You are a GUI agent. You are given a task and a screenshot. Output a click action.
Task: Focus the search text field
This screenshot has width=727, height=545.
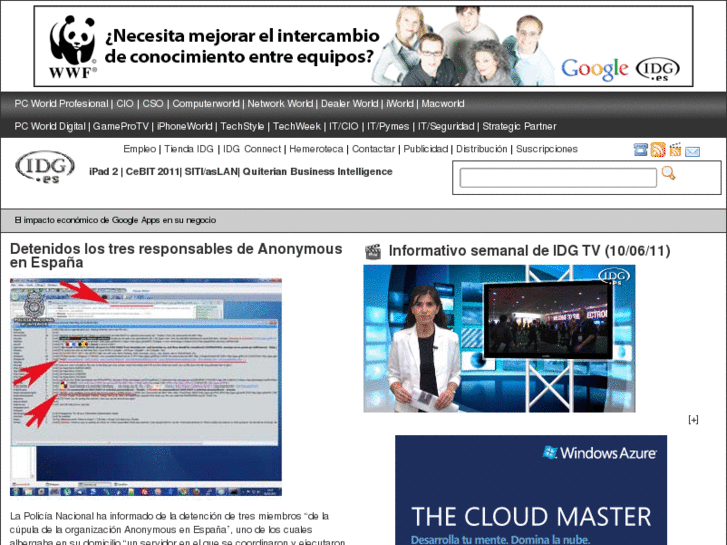558,178
